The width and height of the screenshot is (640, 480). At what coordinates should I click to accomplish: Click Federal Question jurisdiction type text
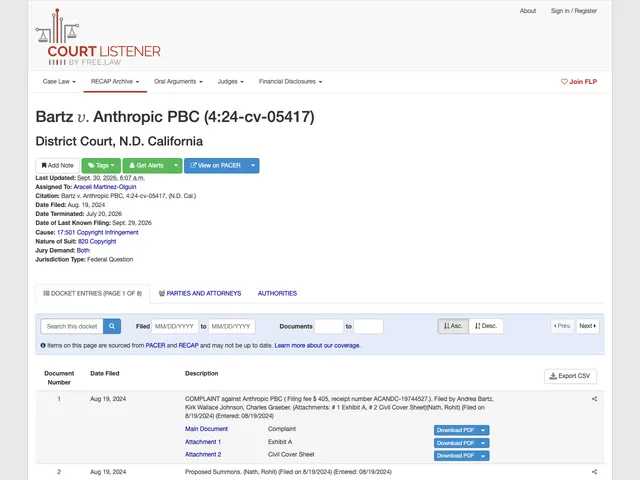click(110, 260)
